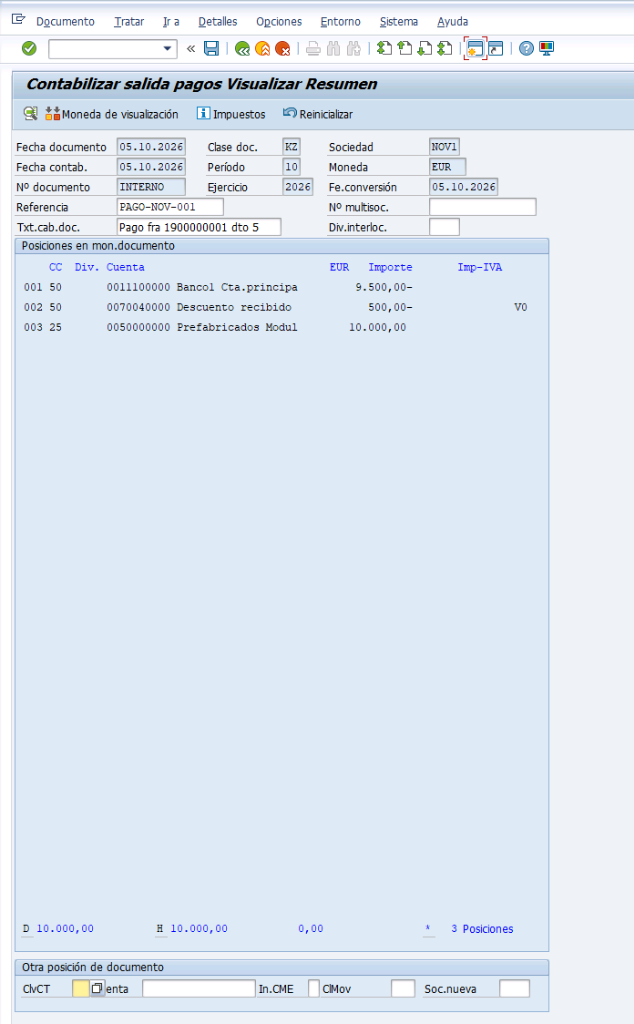
Task: Click the search help icon next to ClvCT
Action: click(97, 988)
